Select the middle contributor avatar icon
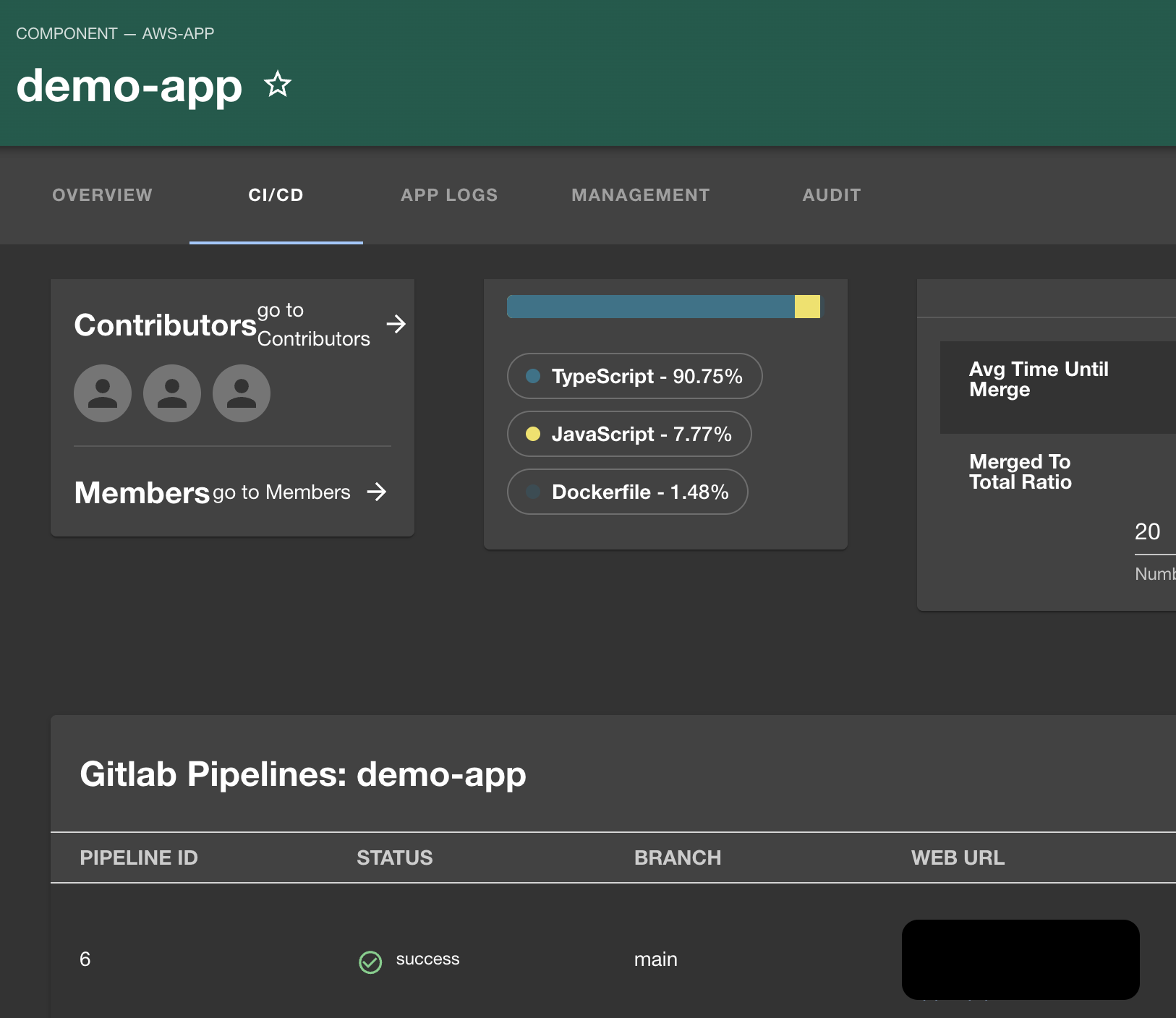Viewport: 1176px width, 1018px height. 172,393
